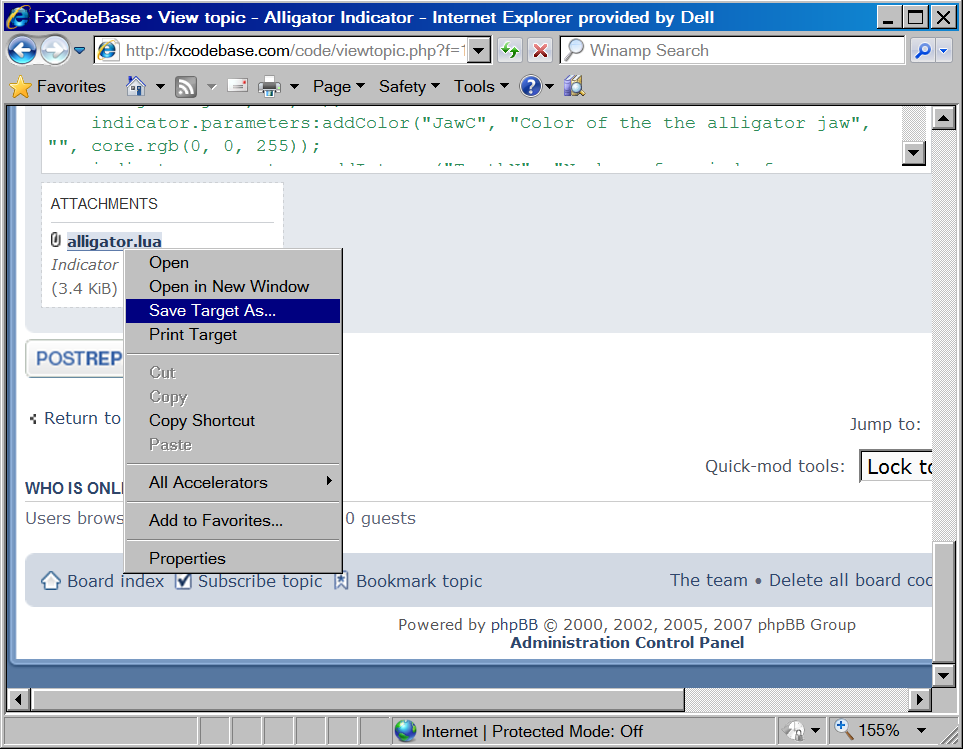Click the RSS feeds icon

click(x=186, y=87)
